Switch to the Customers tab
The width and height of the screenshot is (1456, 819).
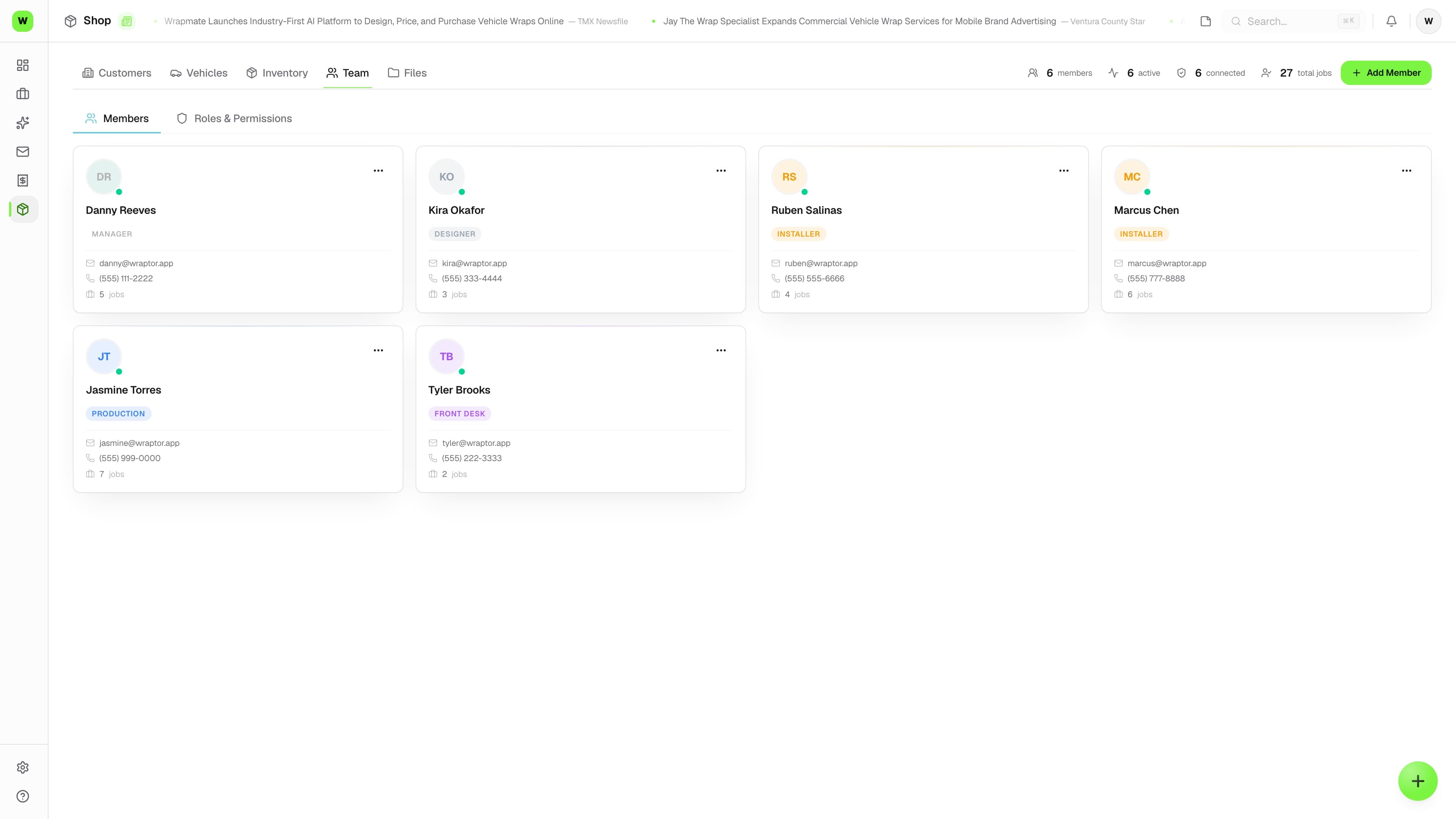point(117,73)
